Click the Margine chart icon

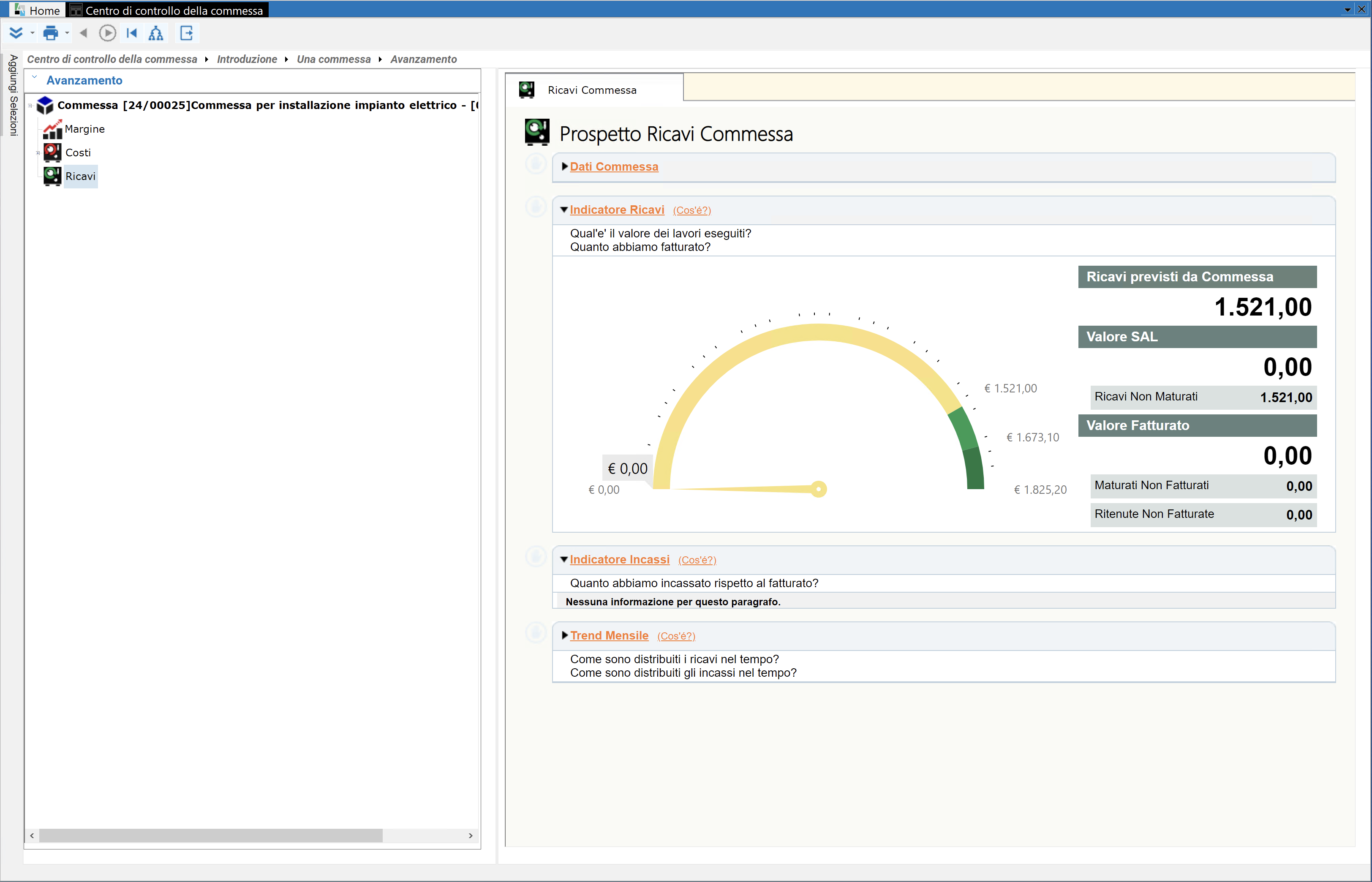click(x=53, y=129)
